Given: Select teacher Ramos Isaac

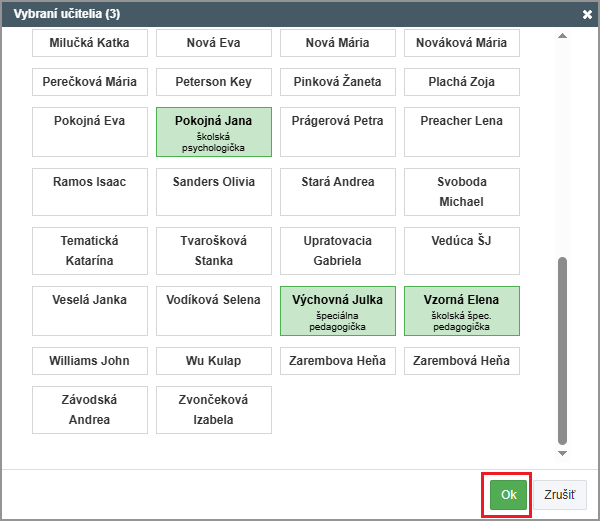Looking at the screenshot, I should click(x=90, y=192).
